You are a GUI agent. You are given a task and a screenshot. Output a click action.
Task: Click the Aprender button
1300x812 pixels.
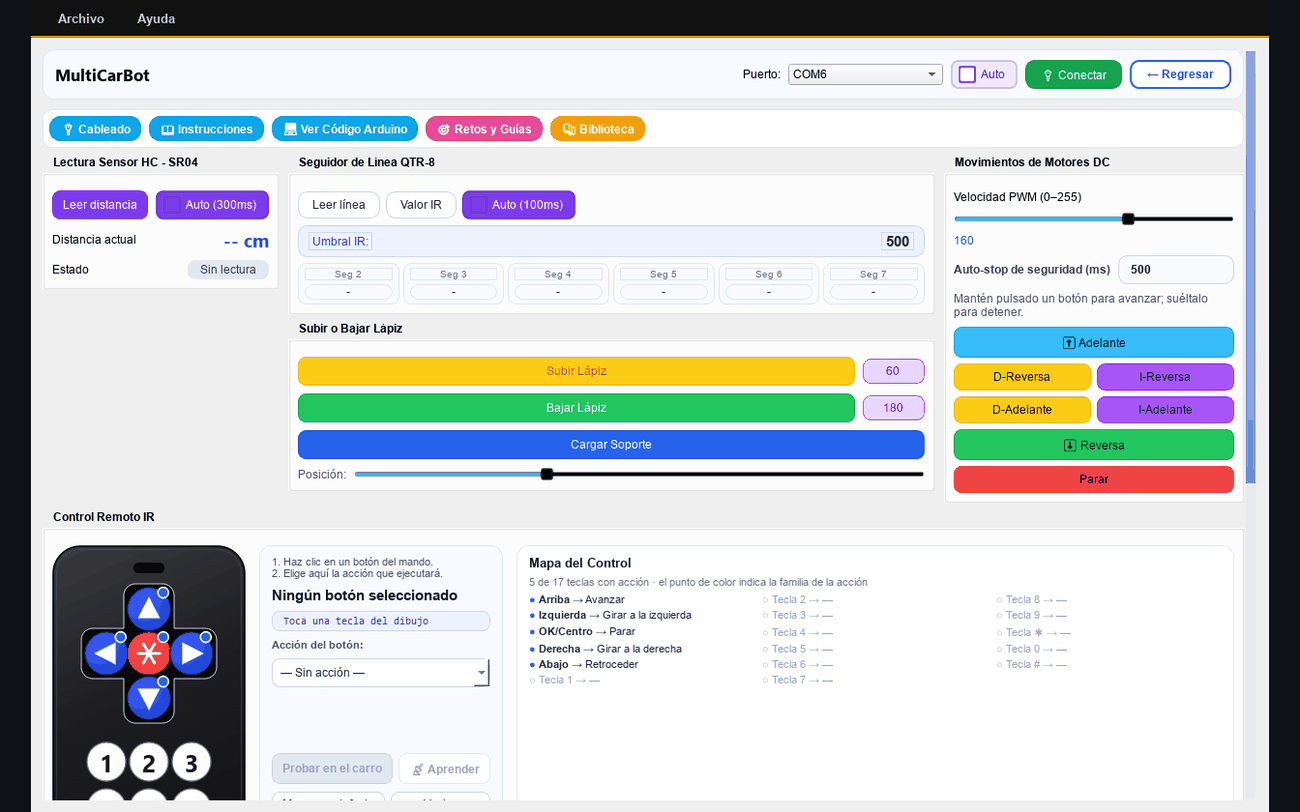pyautogui.click(x=444, y=769)
